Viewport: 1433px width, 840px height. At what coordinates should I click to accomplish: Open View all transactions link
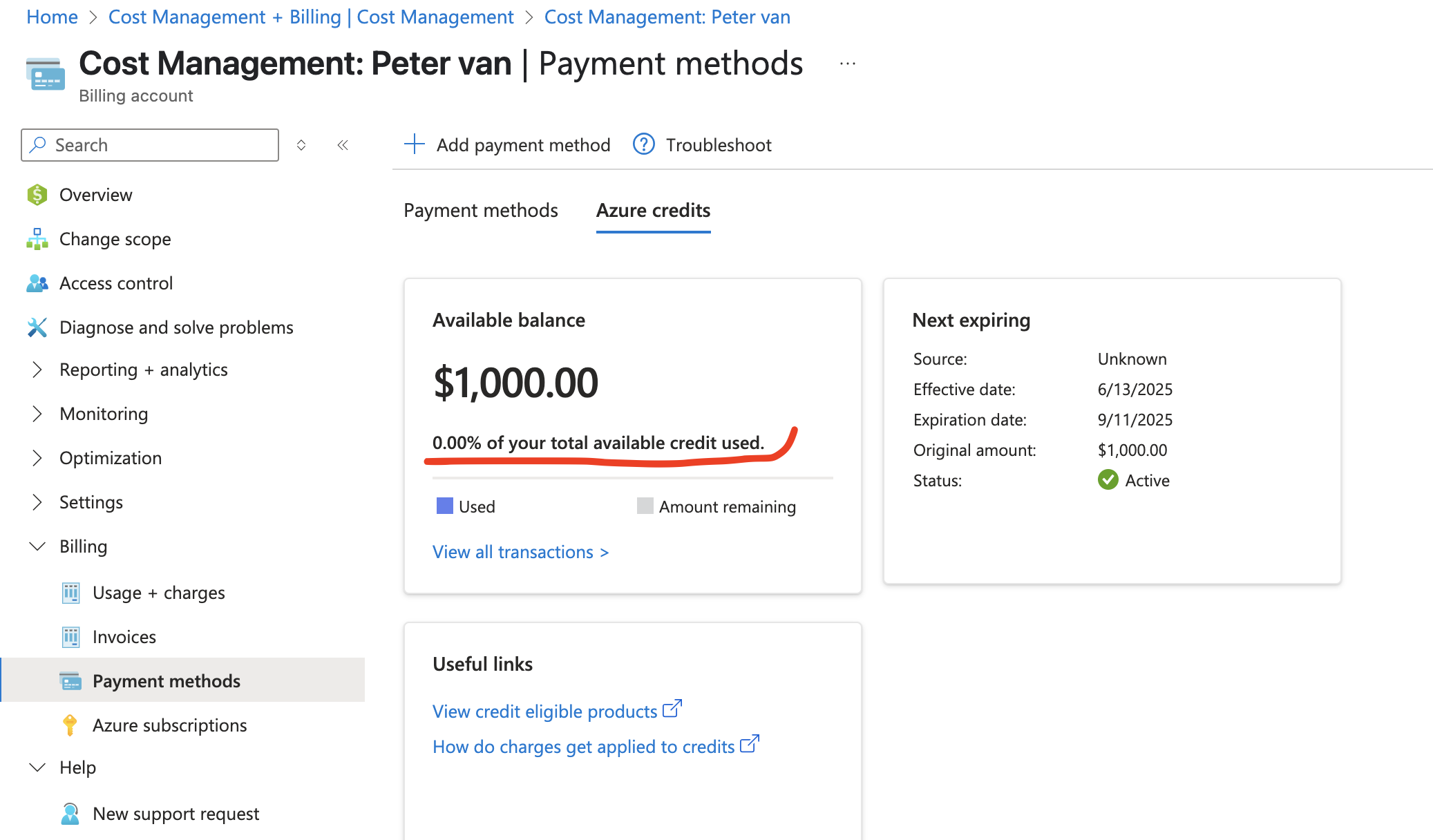pos(520,552)
